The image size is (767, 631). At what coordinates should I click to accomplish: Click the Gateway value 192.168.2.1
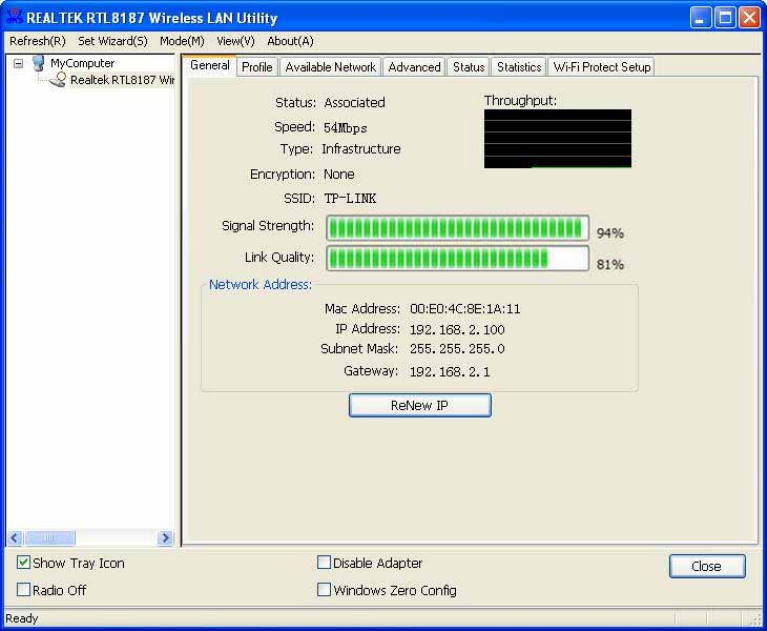[450, 372]
